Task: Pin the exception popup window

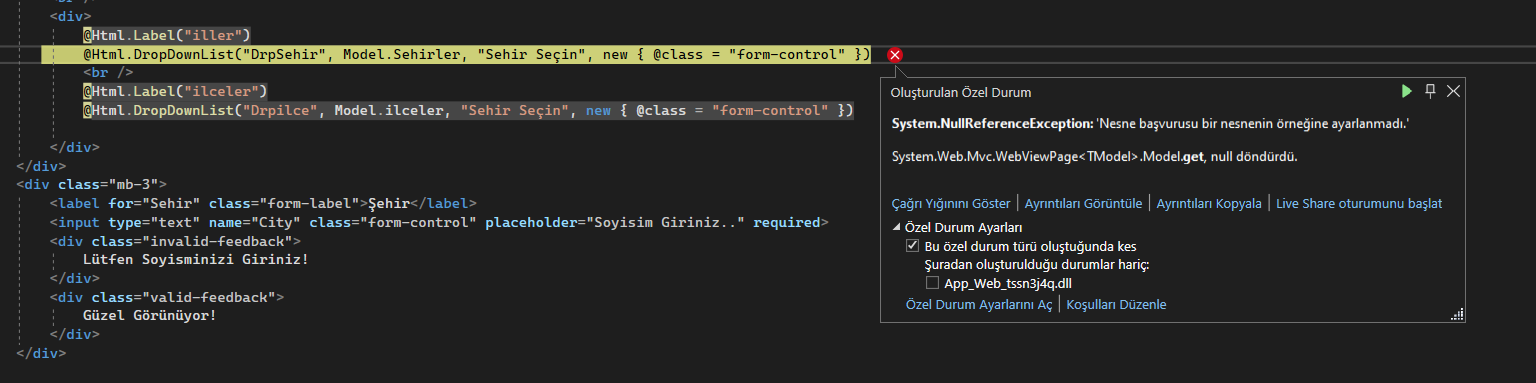Action: pyautogui.click(x=1430, y=91)
